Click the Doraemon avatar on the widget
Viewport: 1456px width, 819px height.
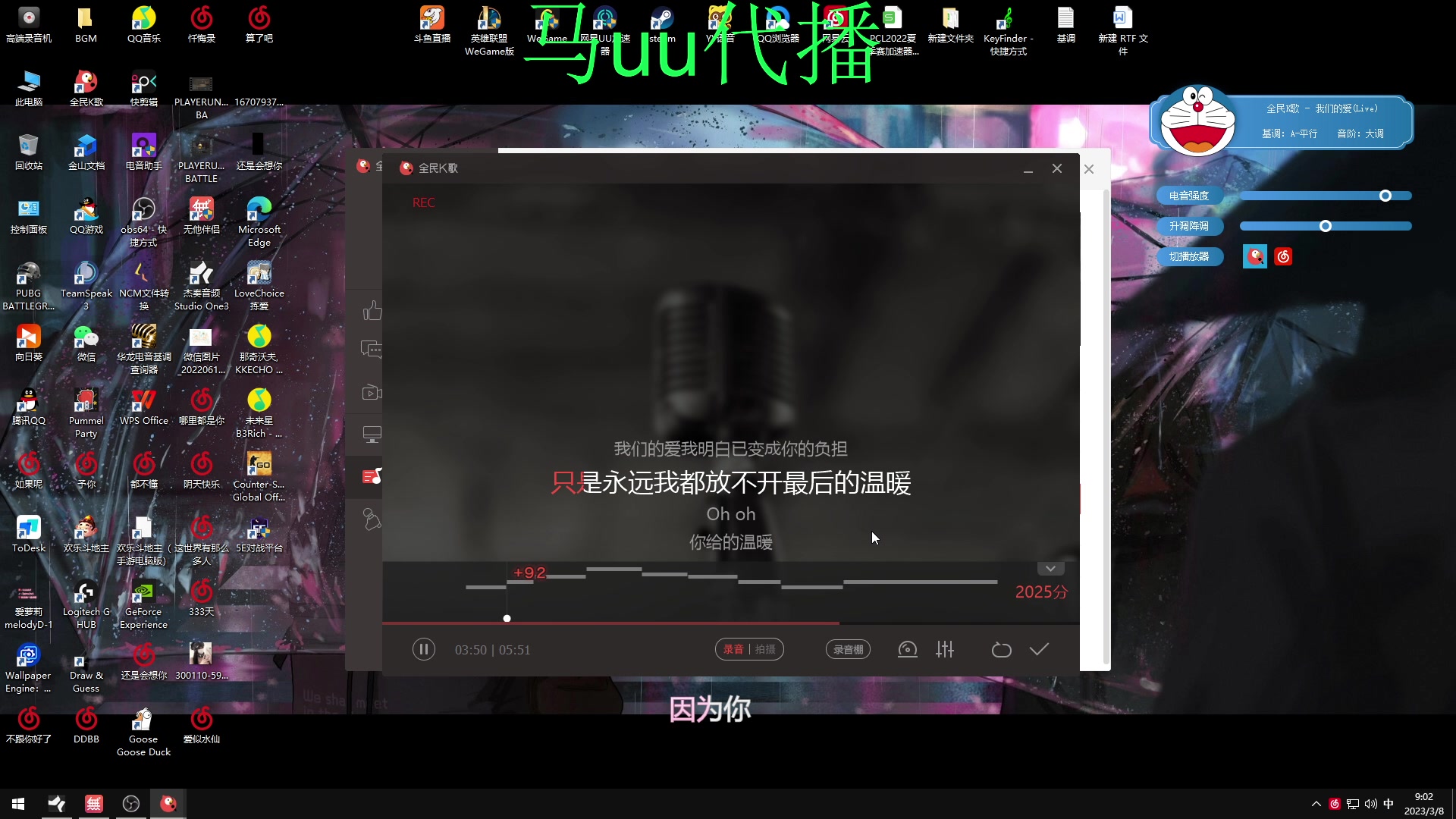coord(1197,120)
